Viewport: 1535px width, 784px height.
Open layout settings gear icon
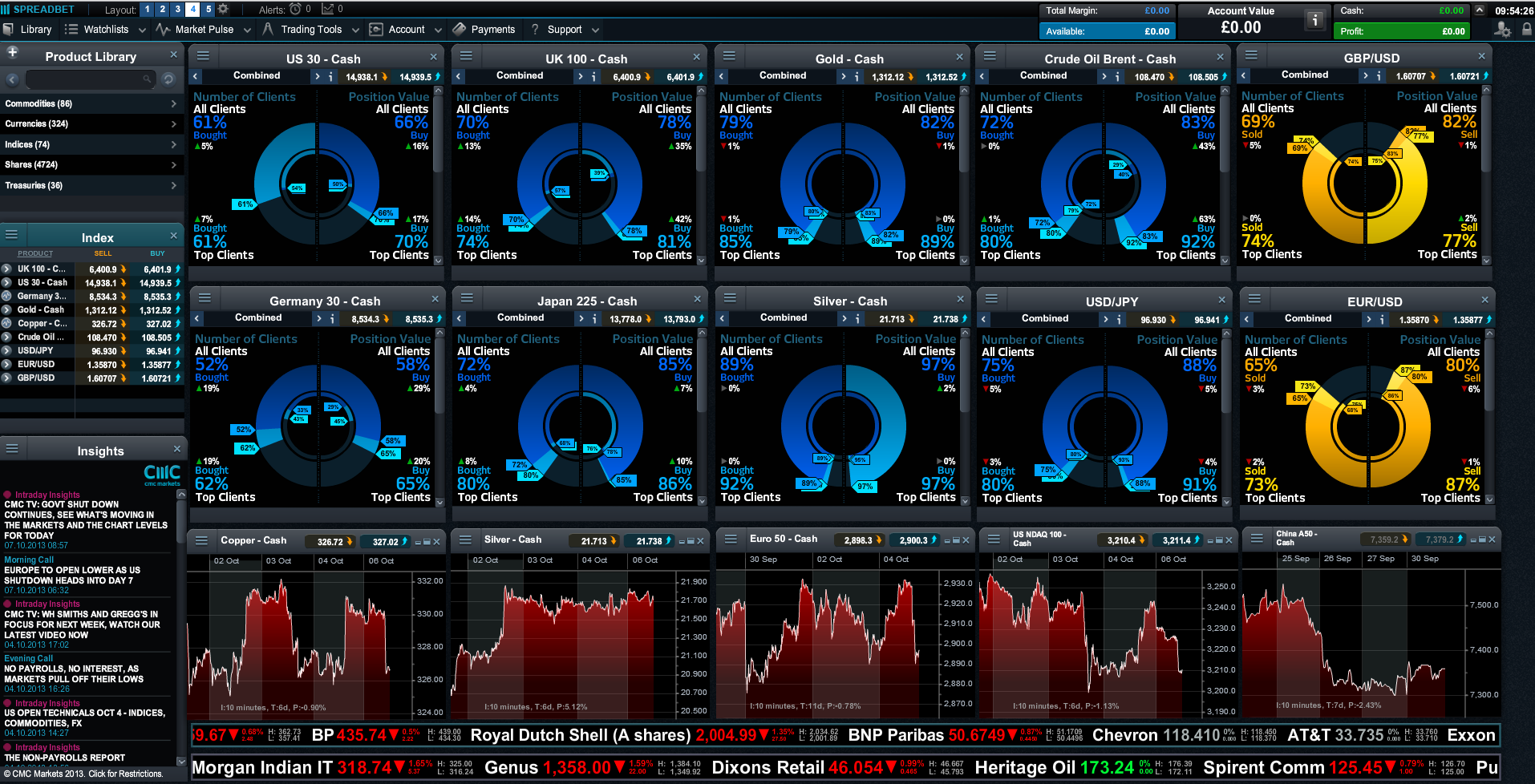224,10
